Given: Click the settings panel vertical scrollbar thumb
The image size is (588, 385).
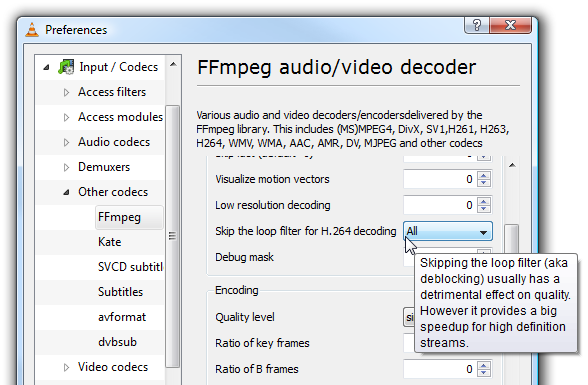Looking at the screenshot, I should tap(512, 240).
